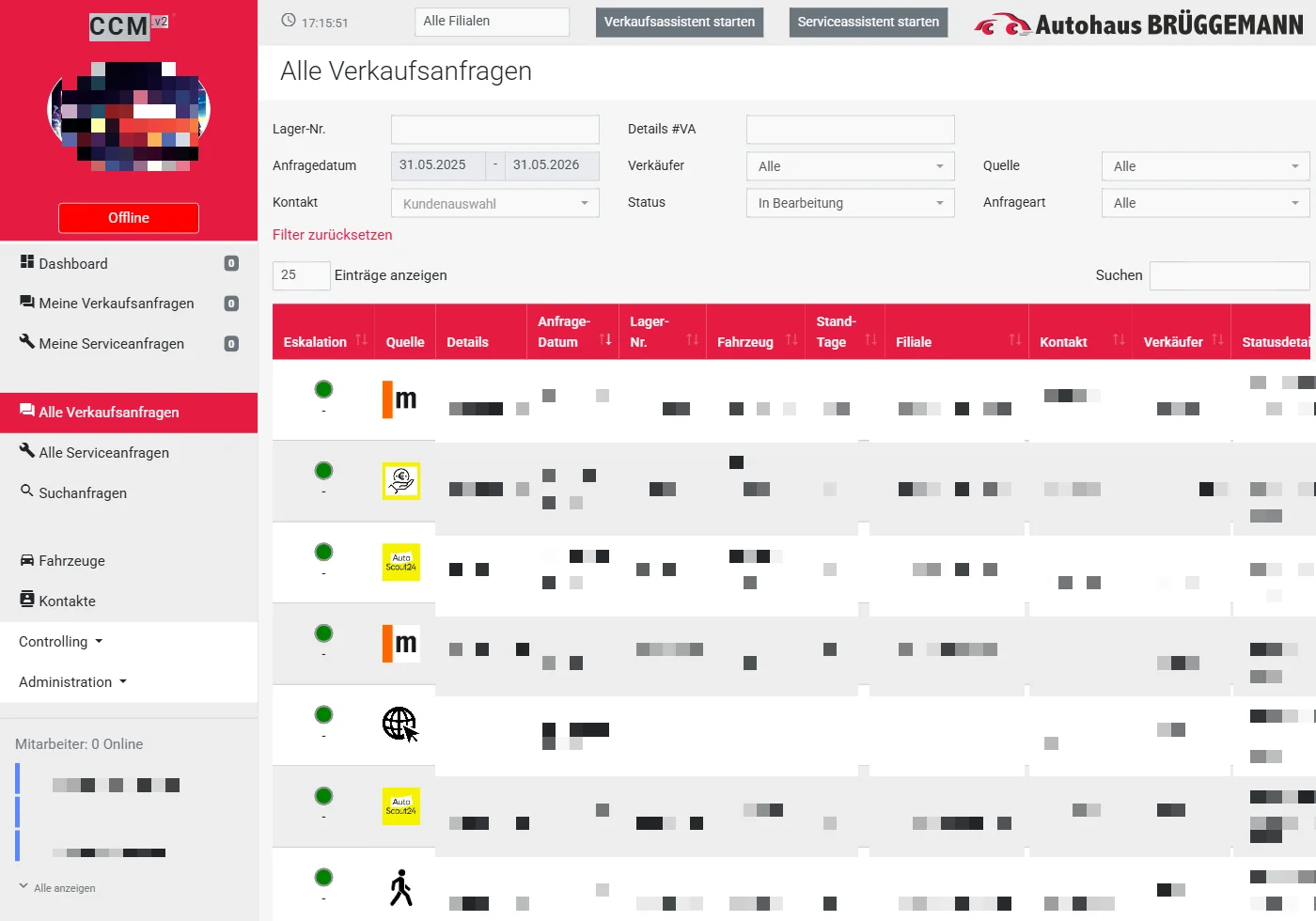Click the Offline status button

(129, 218)
